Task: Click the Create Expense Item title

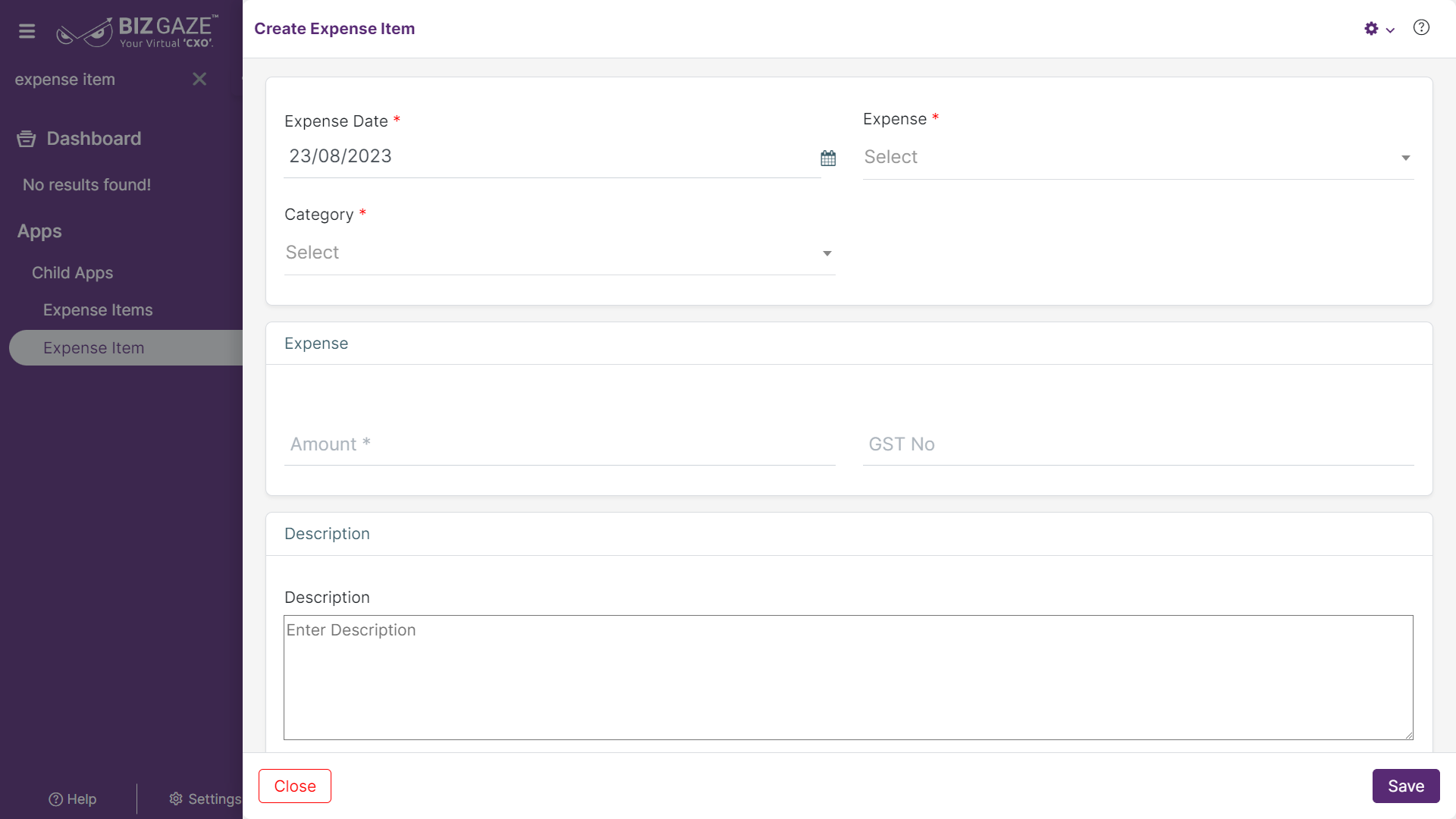Action: [334, 29]
